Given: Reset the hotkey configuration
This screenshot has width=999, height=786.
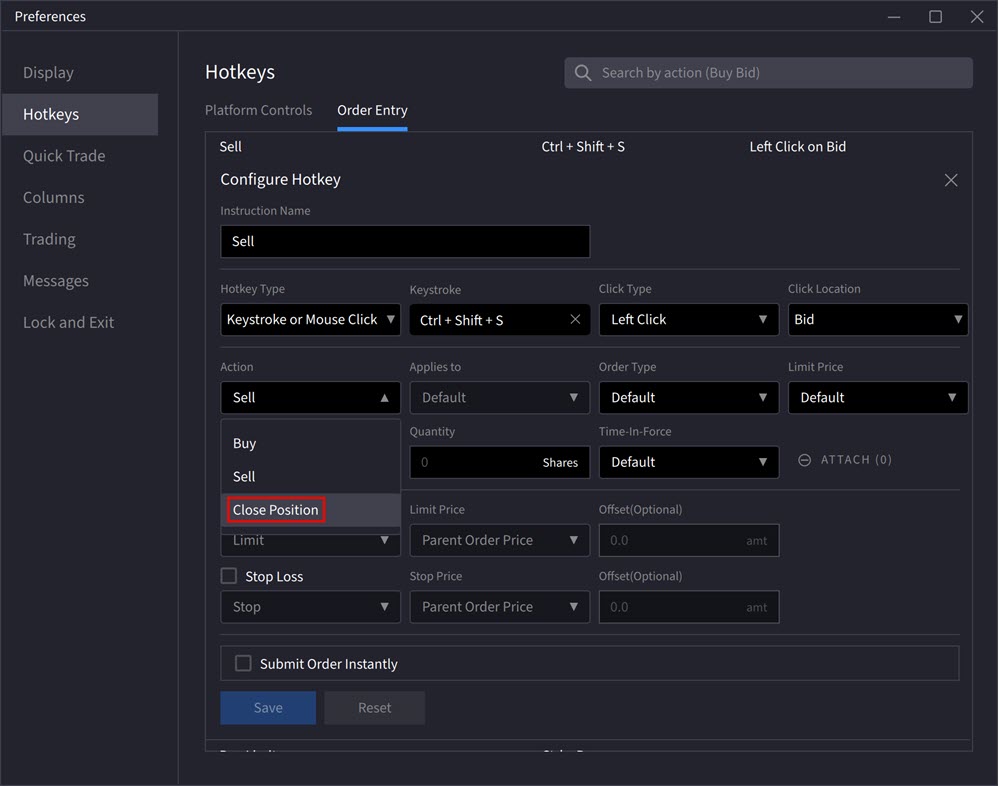Looking at the screenshot, I should (374, 707).
